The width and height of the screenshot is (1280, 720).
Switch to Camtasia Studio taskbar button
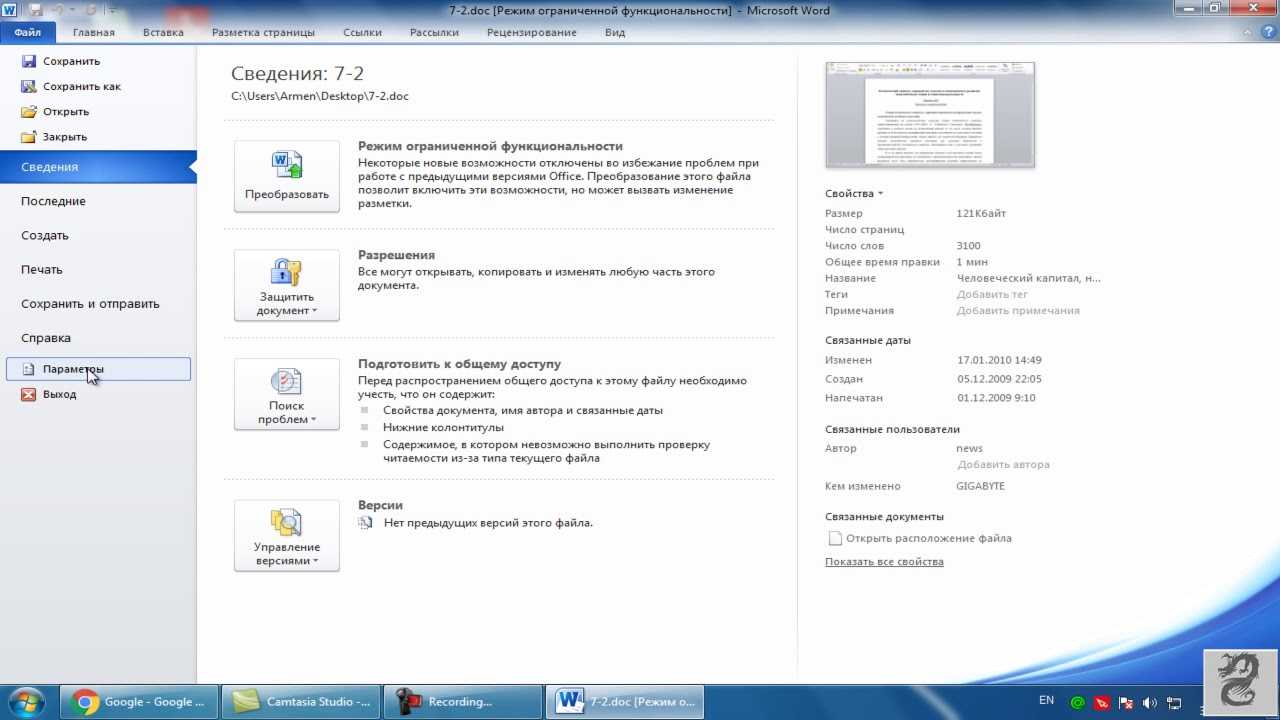301,702
